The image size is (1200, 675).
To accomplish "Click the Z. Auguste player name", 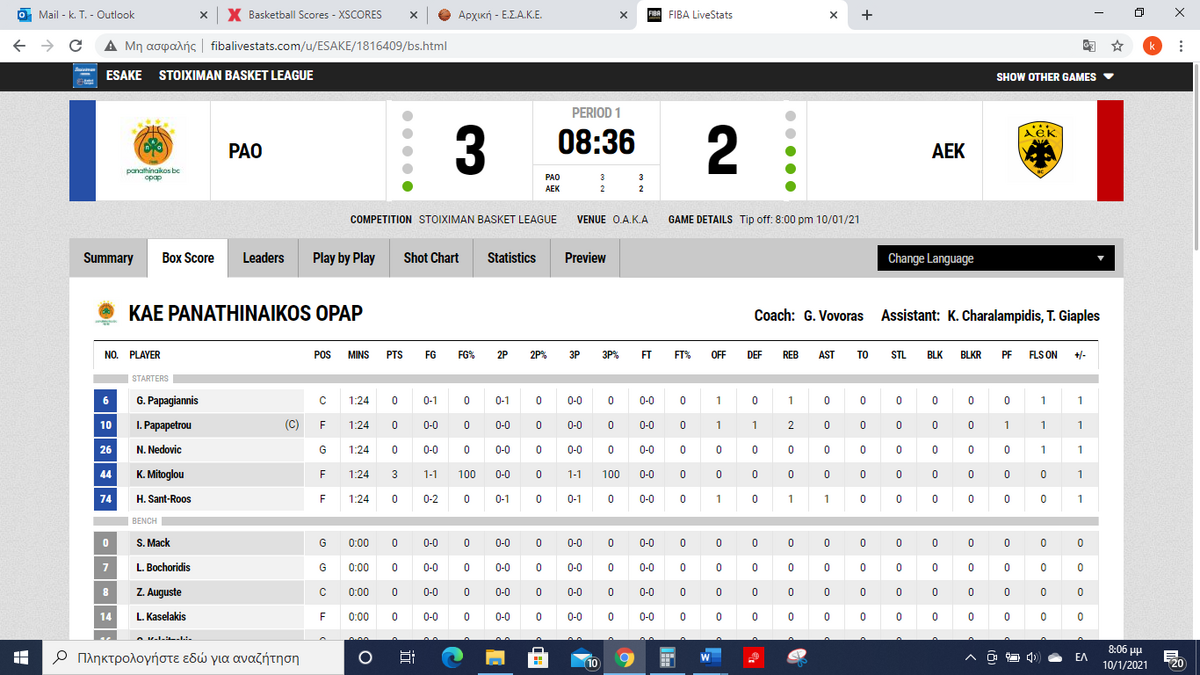I will click(159, 592).
